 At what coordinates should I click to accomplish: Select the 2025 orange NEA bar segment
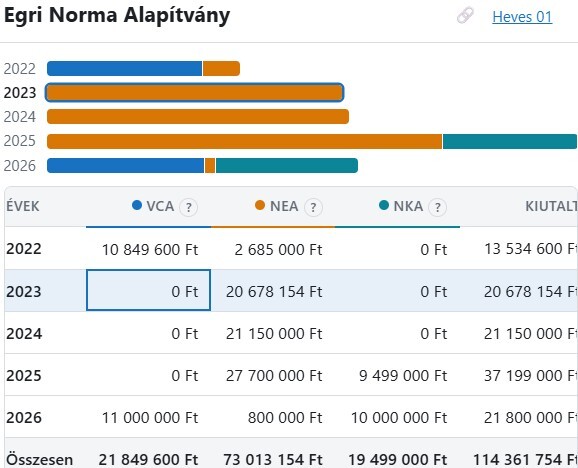pyautogui.click(x=244, y=142)
